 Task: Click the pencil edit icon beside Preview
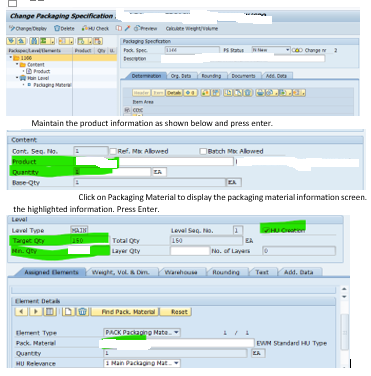pyautogui.click(x=127, y=28)
